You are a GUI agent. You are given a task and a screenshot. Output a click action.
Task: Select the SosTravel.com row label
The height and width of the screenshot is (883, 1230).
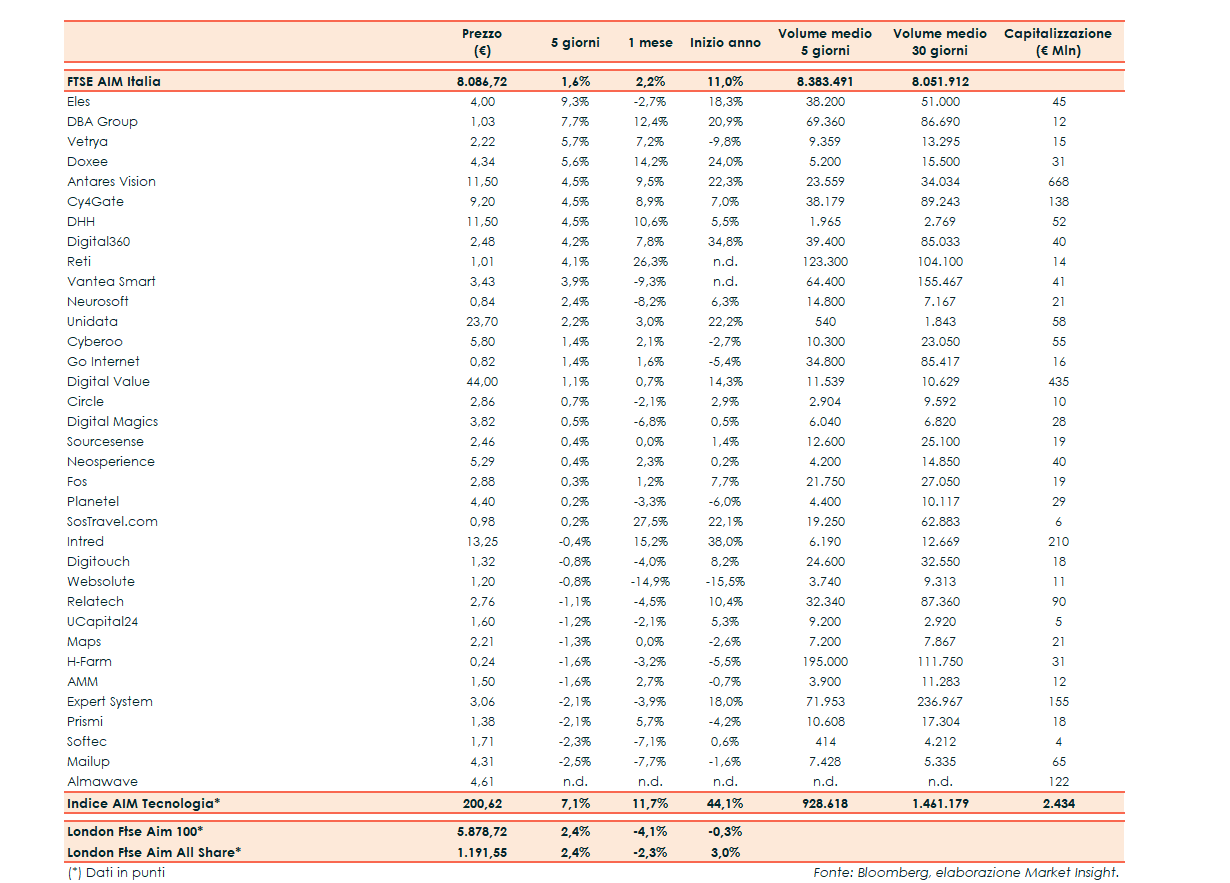tap(112, 522)
